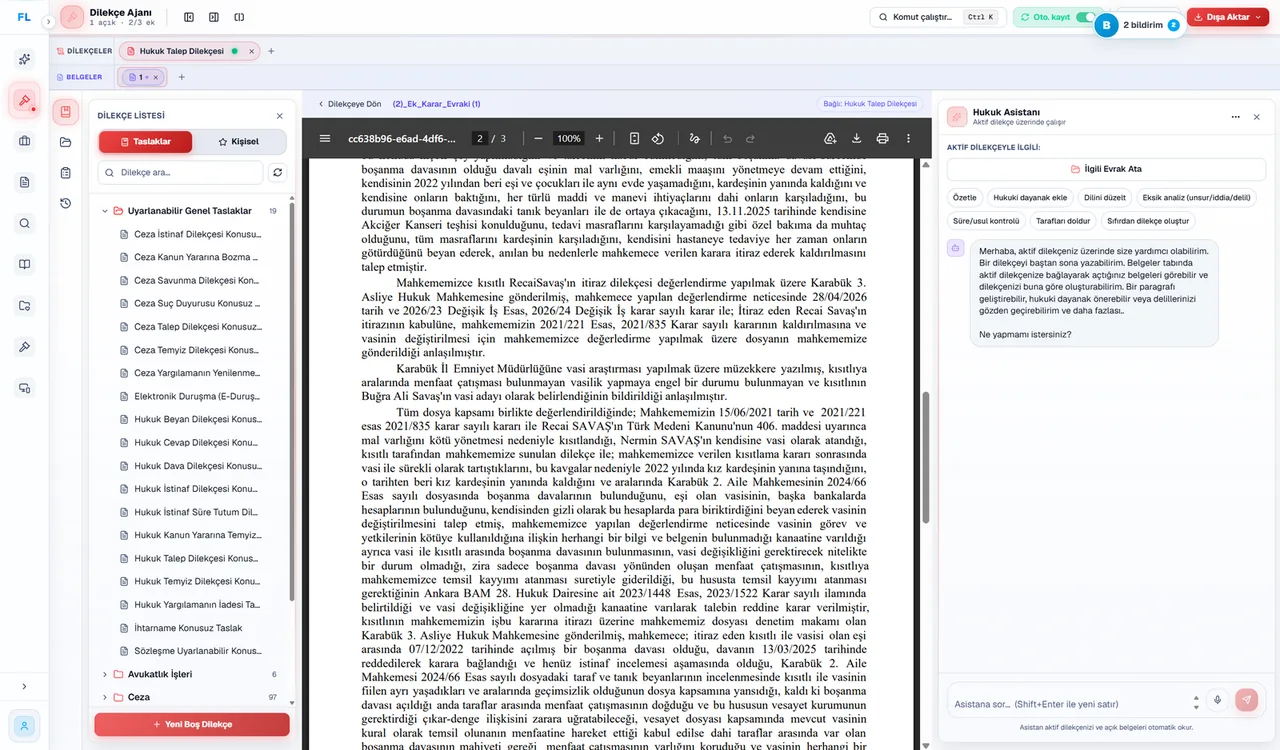Focus the Dilekçe ara search field
The image size is (1280, 750).
pyautogui.click(x=180, y=172)
